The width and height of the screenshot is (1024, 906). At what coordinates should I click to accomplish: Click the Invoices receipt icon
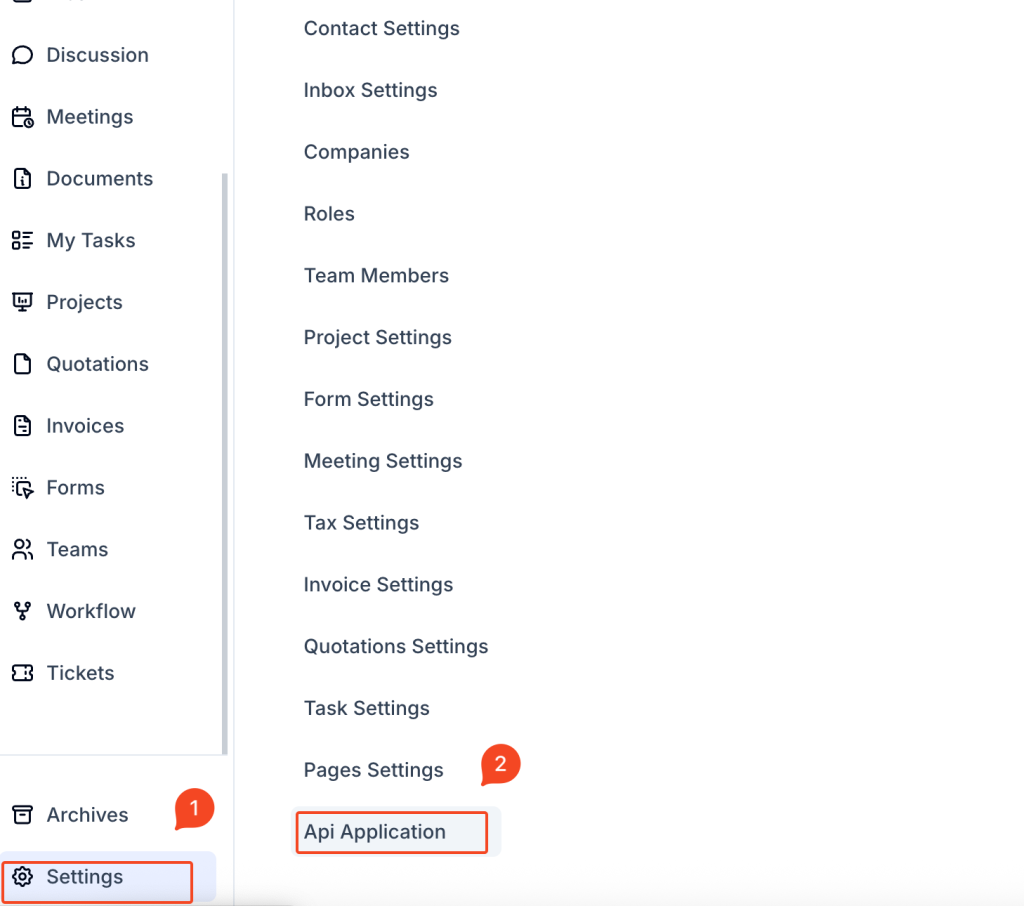coord(22,426)
